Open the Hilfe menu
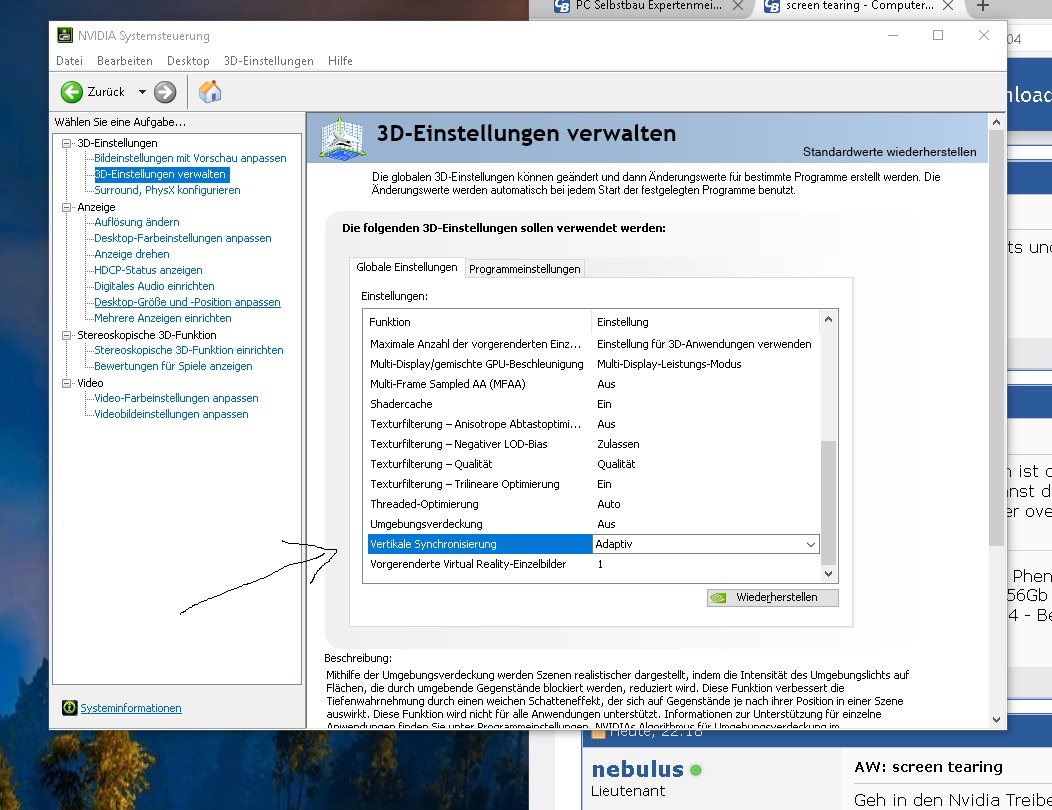 coord(340,61)
